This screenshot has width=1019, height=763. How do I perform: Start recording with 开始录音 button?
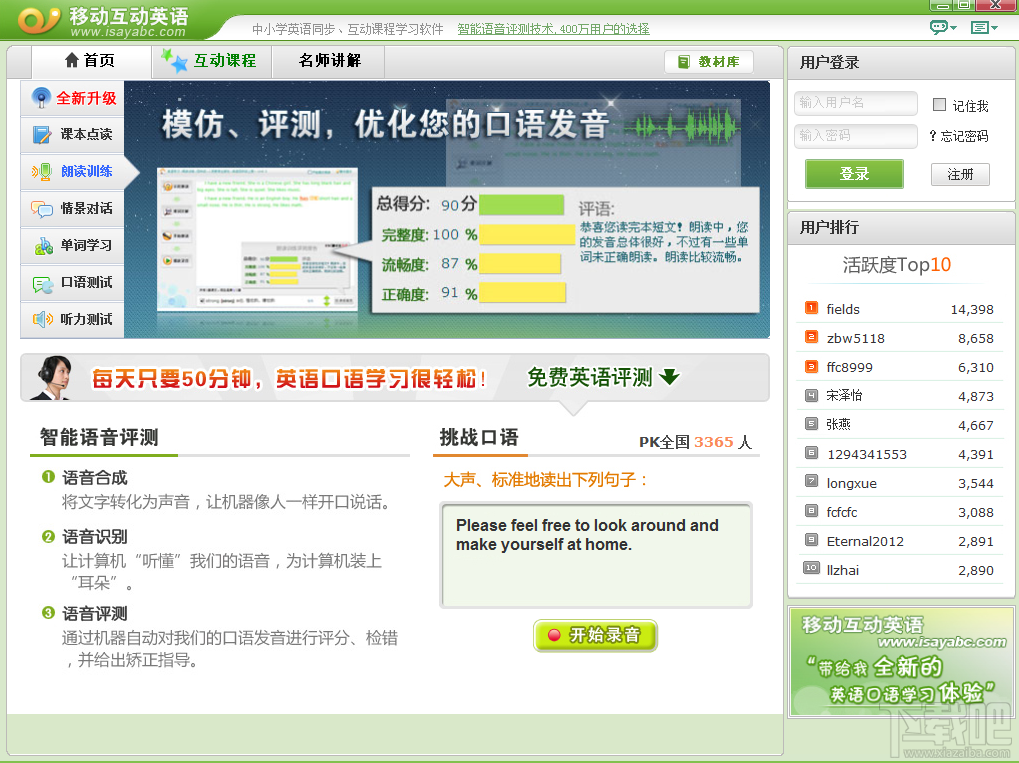pyautogui.click(x=595, y=636)
